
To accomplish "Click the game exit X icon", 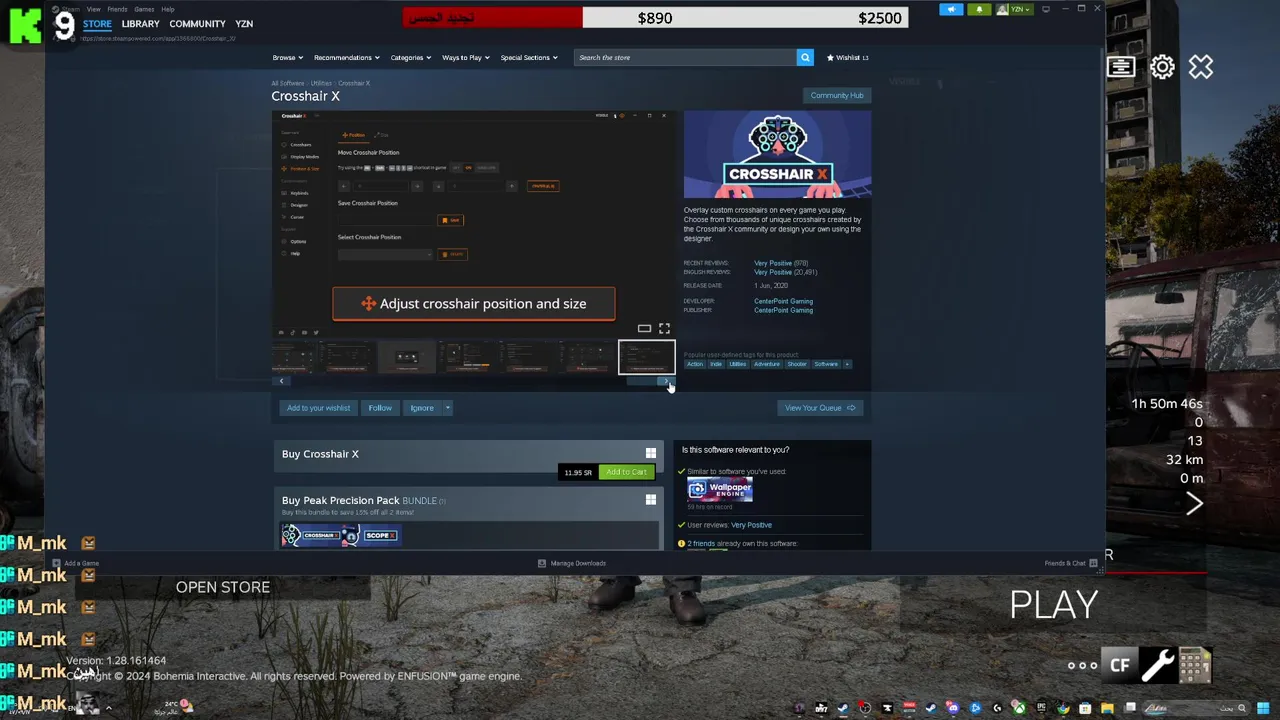I will point(1201,67).
